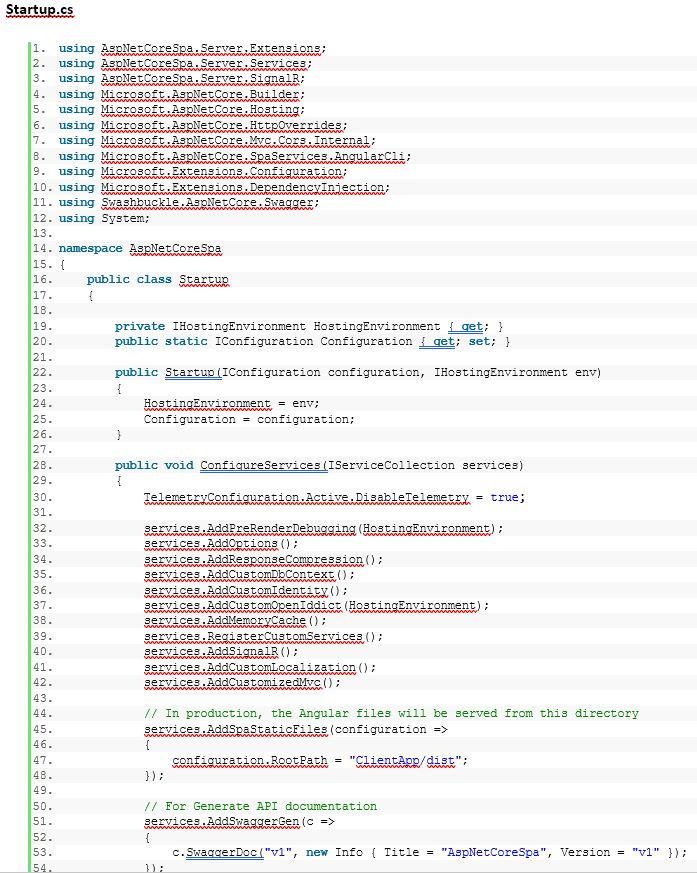The width and height of the screenshot is (697, 873).
Task: Click 'services.AddPreRenderDebugging' on line 32
Action: (x=249, y=528)
